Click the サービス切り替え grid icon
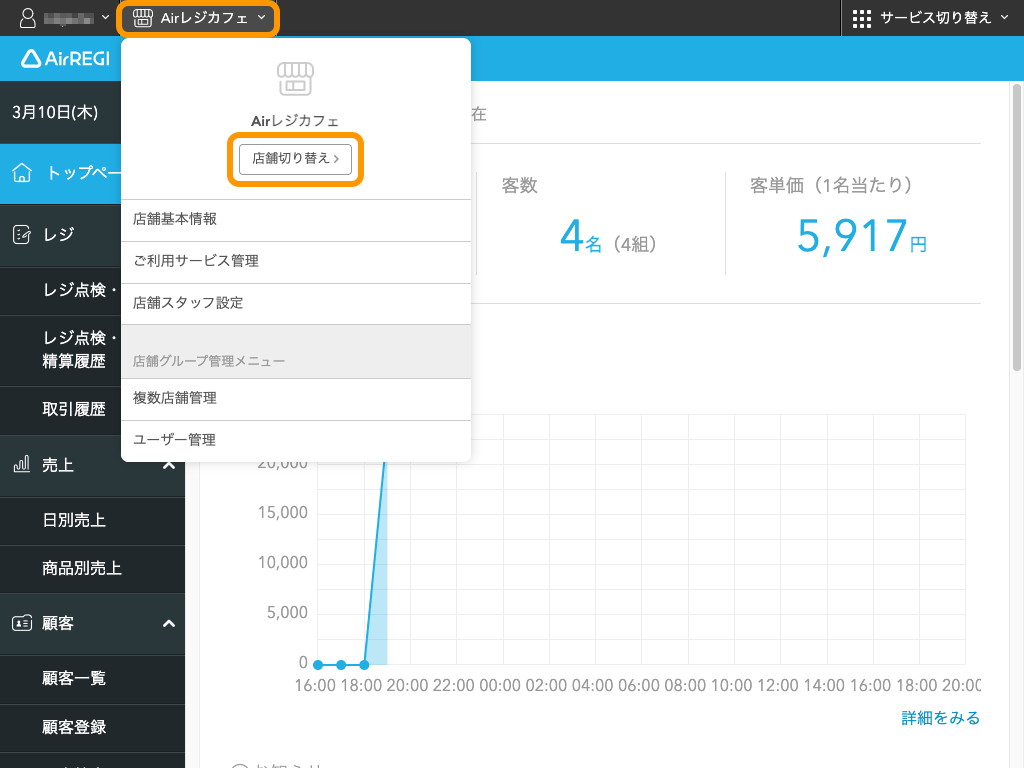1024x768 pixels. click(861, 18)
